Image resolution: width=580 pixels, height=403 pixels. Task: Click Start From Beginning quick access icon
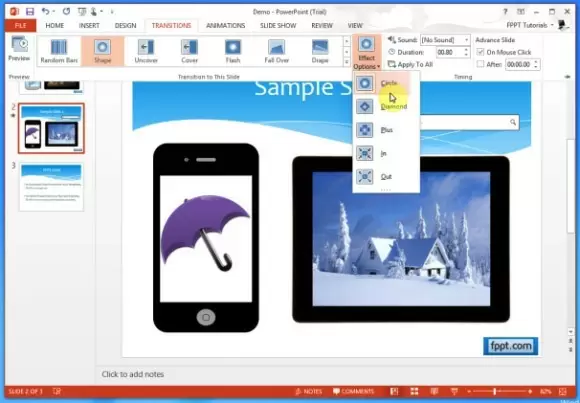(82, 12)
